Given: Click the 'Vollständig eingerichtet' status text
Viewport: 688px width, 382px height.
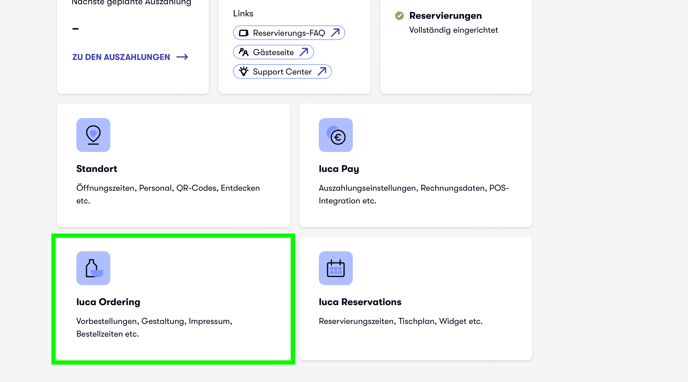Looking at the screenshot, I should tap(453, 30).
